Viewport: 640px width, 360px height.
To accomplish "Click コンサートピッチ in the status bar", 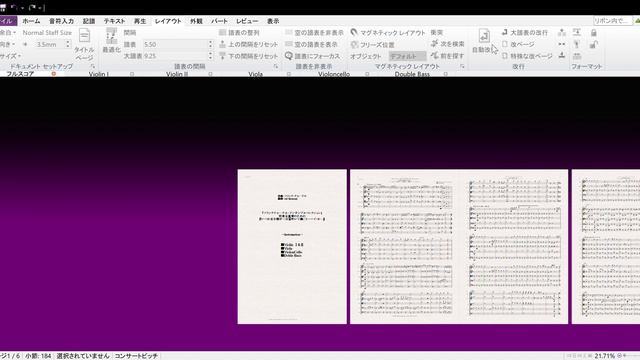I will pyautogui.click(x=136, y=356).
